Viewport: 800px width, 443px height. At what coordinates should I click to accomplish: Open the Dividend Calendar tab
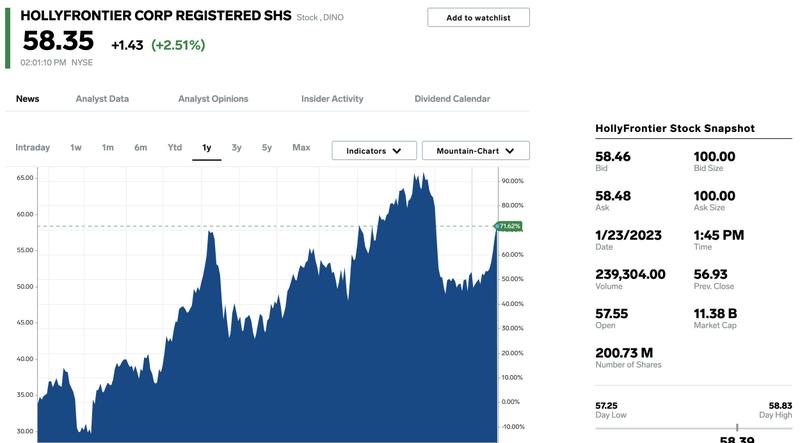452,99
